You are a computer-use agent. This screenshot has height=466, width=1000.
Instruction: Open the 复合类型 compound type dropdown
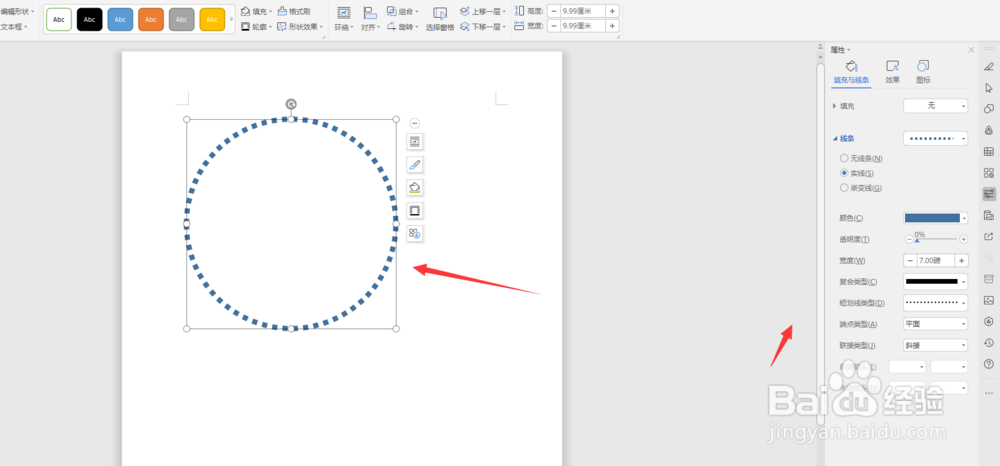coord(935,281)
